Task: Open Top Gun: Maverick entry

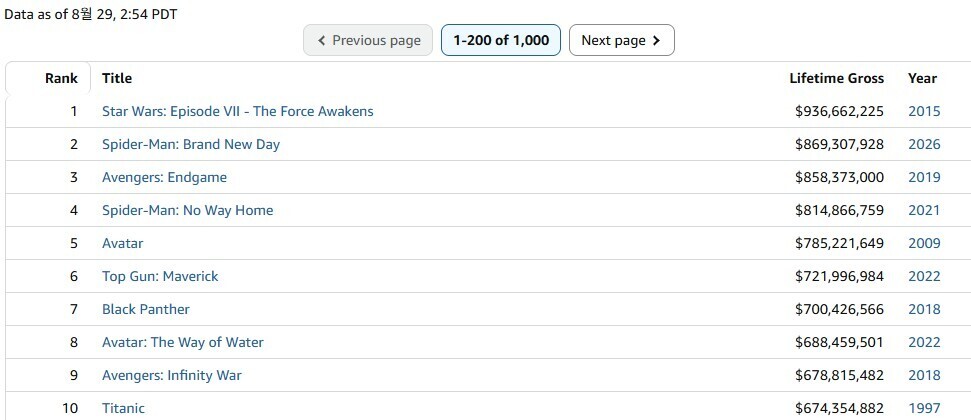Action: (160, 276)
